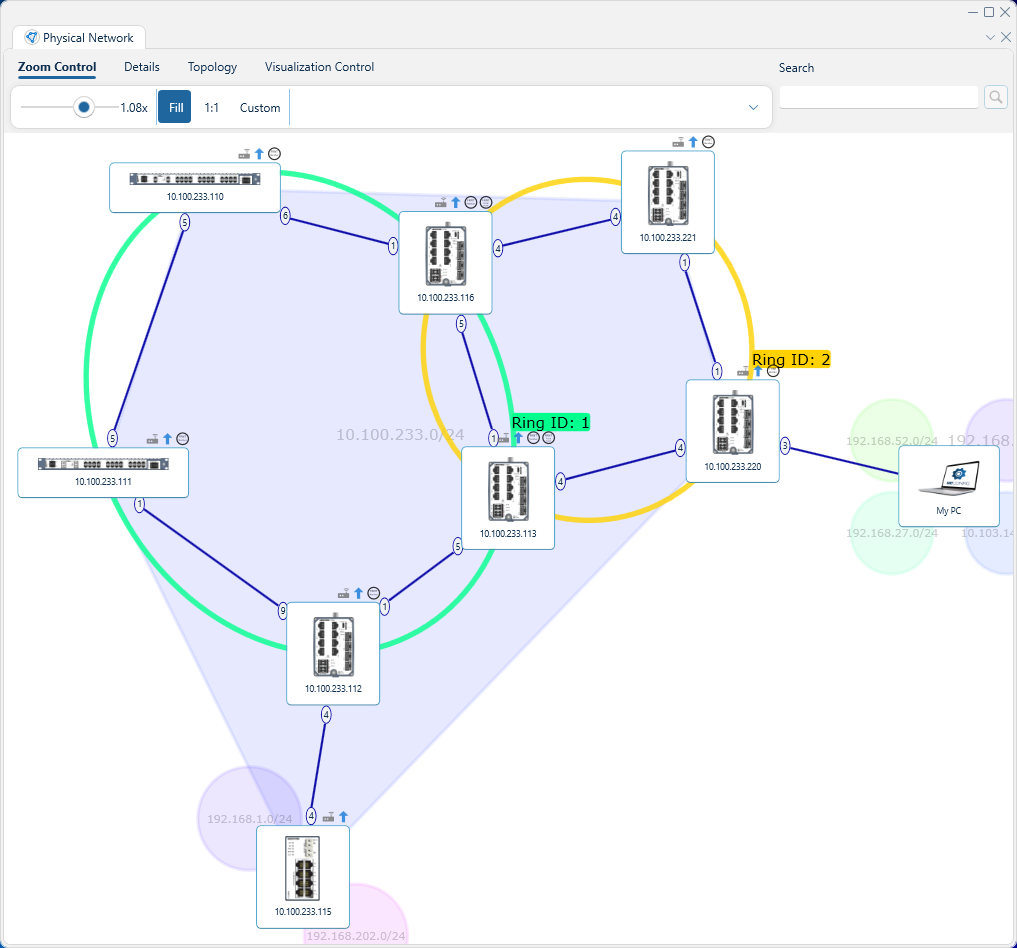Select the 10.100.233.110 switch node
This screenshot has height=948, width=1017.
click(x=195, y=187)
